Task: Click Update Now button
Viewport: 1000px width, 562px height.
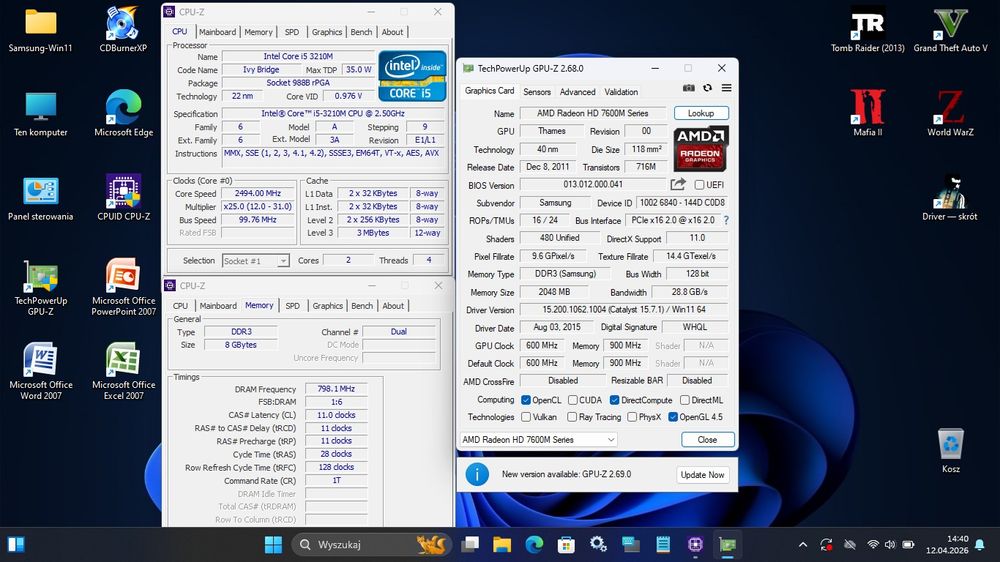Action: pos(702,475)
